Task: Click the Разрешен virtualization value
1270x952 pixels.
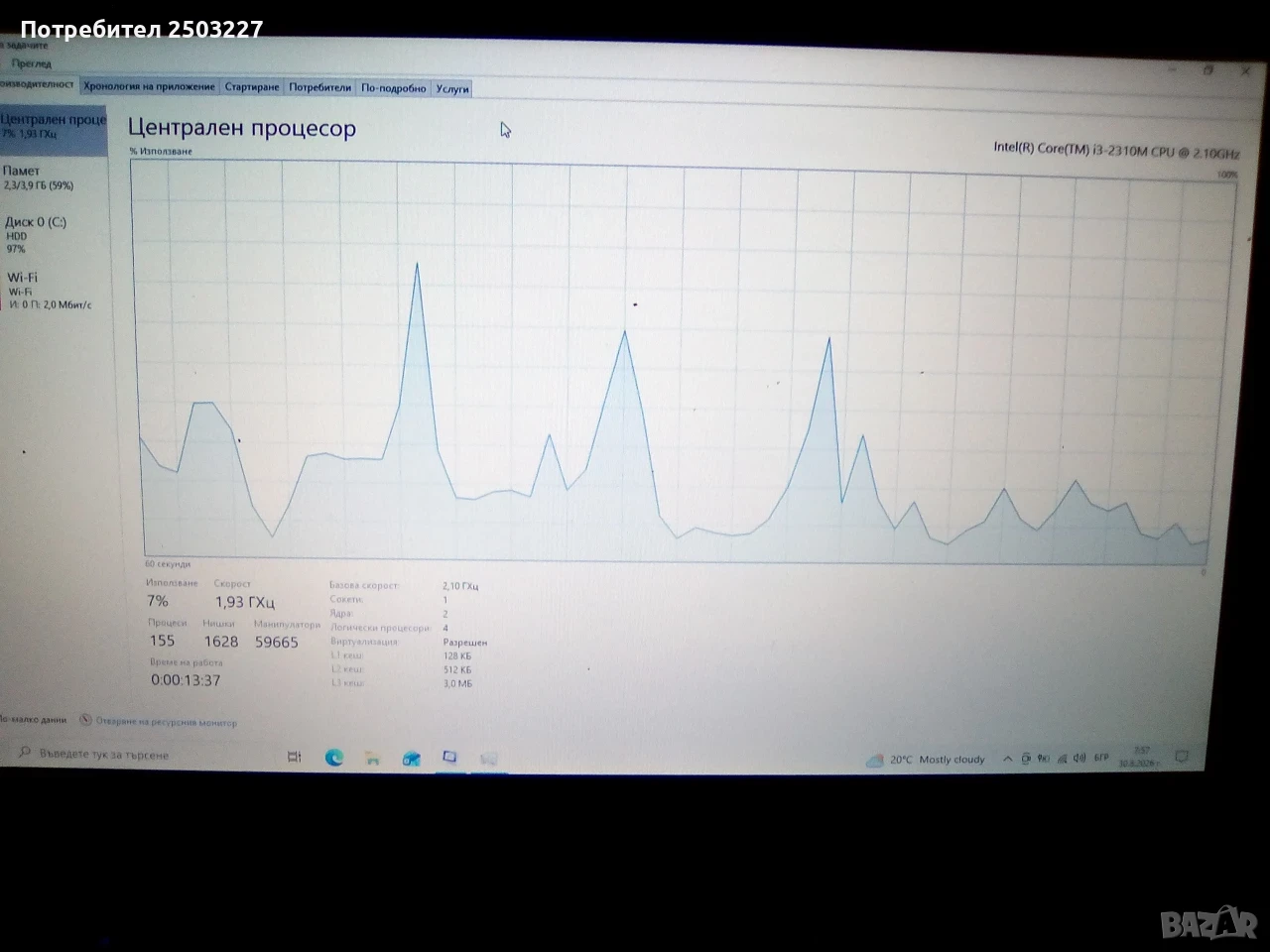Action: (465, 643)
